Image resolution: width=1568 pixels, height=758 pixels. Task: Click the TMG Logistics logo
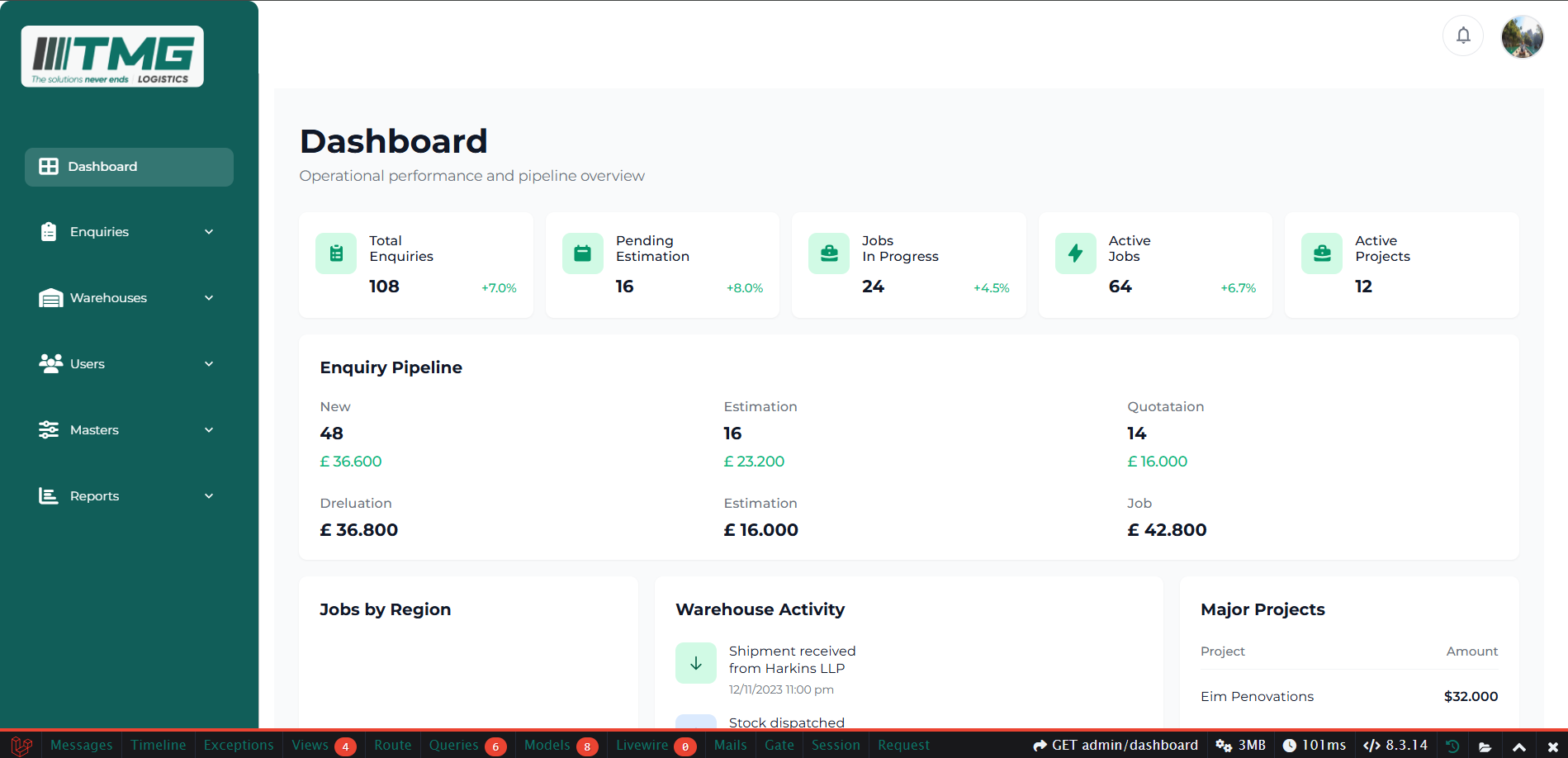[112, 56]
